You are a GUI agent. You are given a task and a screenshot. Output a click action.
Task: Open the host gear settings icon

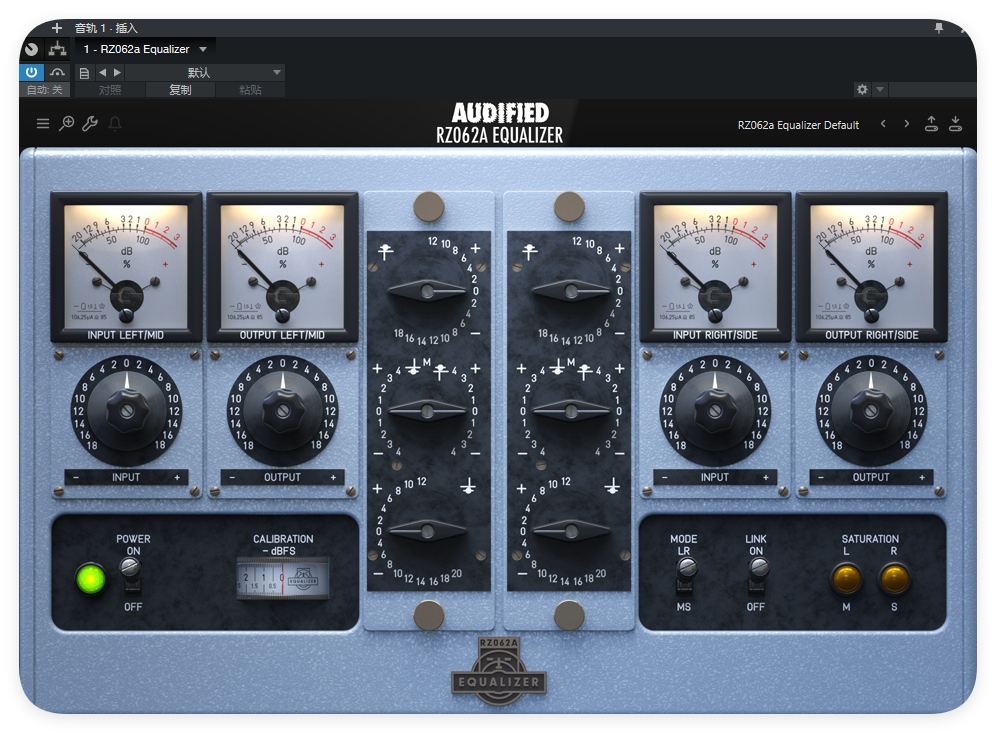pos(862,90)
